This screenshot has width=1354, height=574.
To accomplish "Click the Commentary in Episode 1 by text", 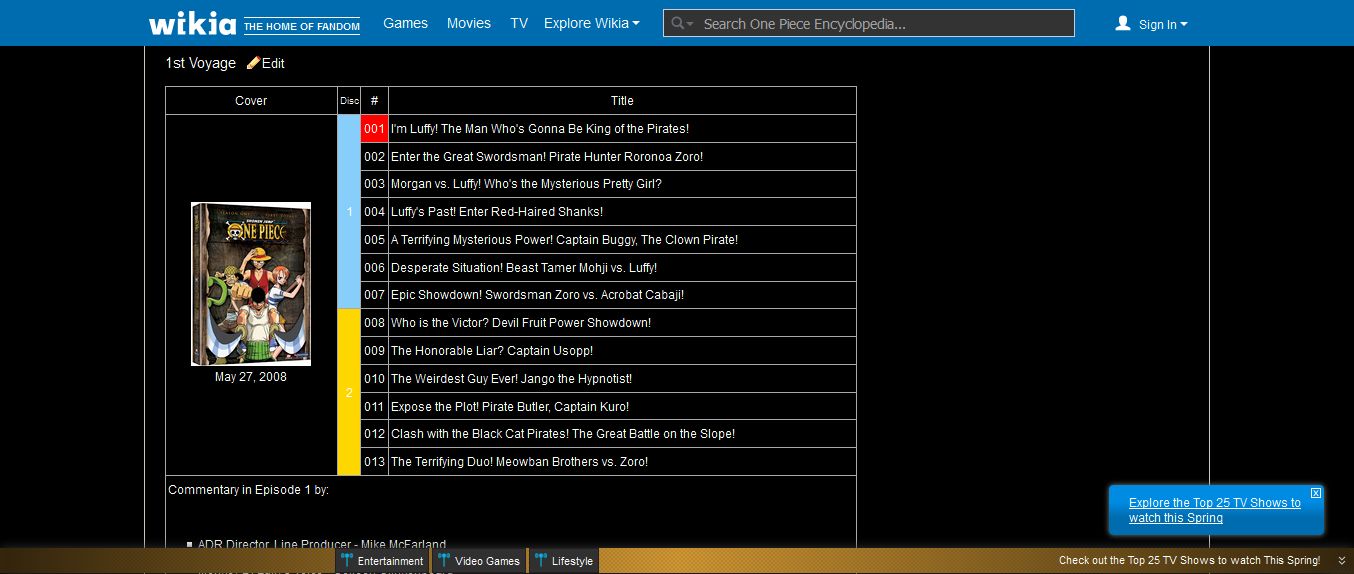I will pos(248,490).
